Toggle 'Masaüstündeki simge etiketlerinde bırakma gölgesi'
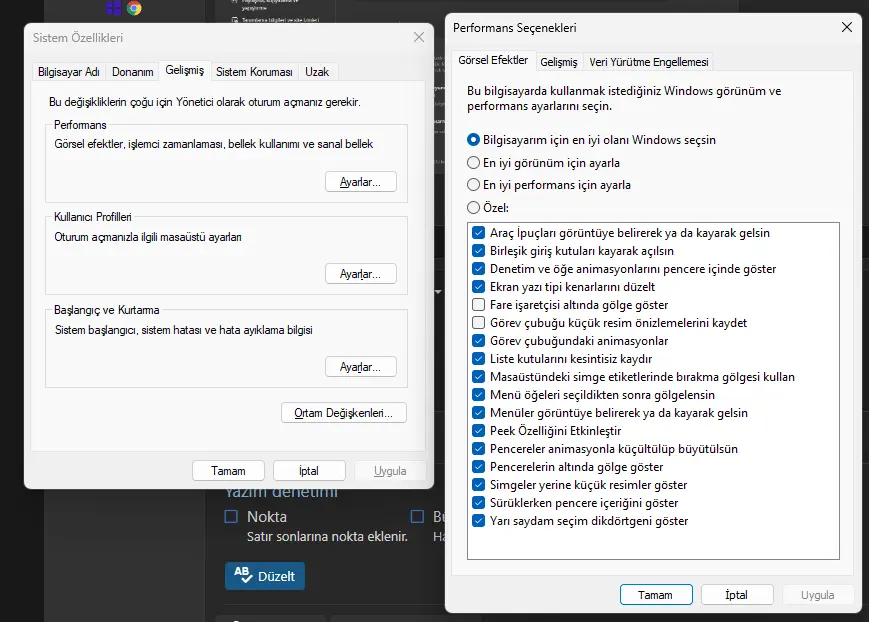 [478, 377]
